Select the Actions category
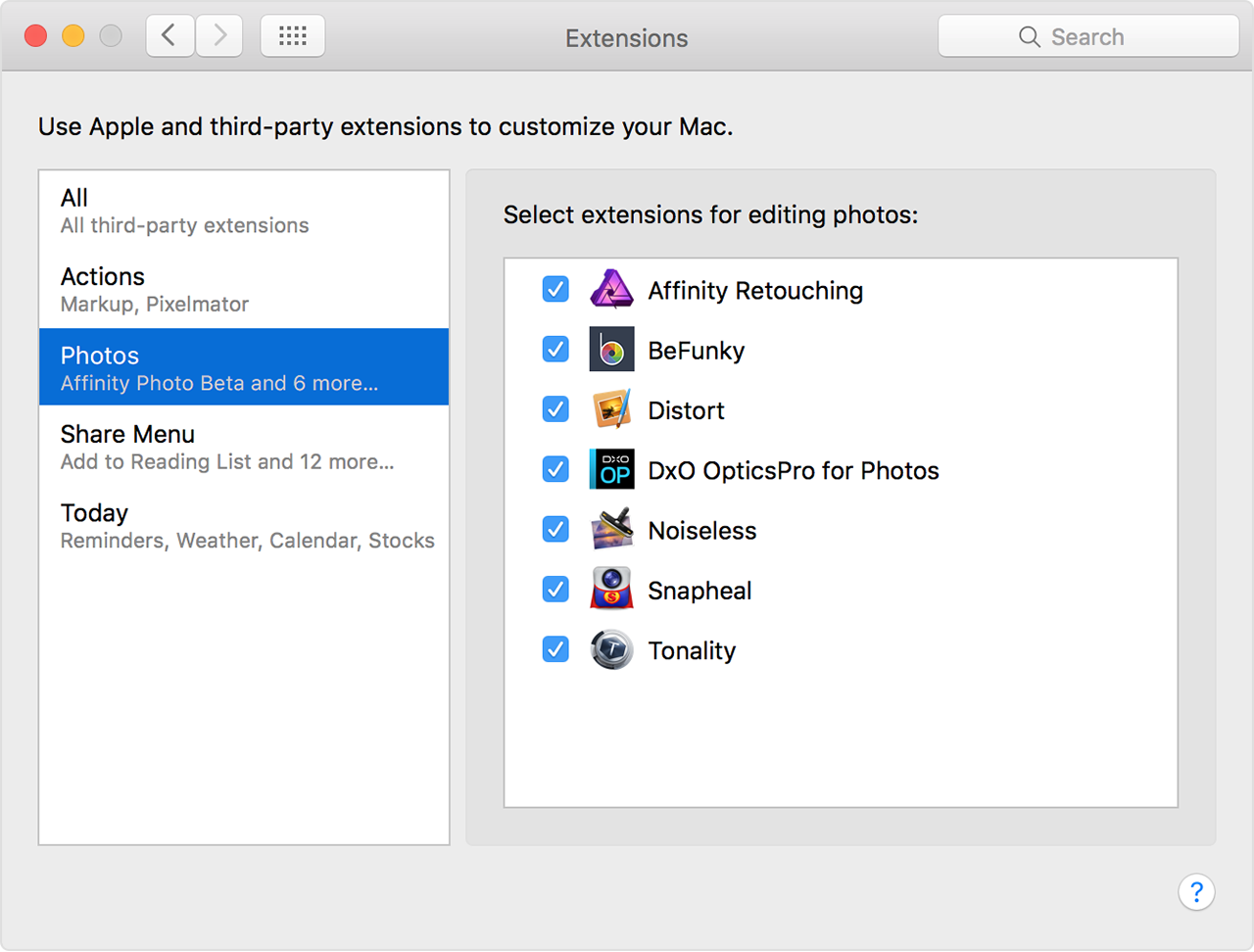 (244, 289)
